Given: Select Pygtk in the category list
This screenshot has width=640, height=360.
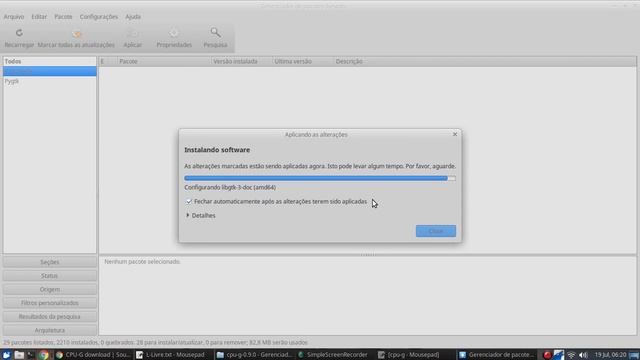Looking at the screenshot, I should click(x=50, y=81).
